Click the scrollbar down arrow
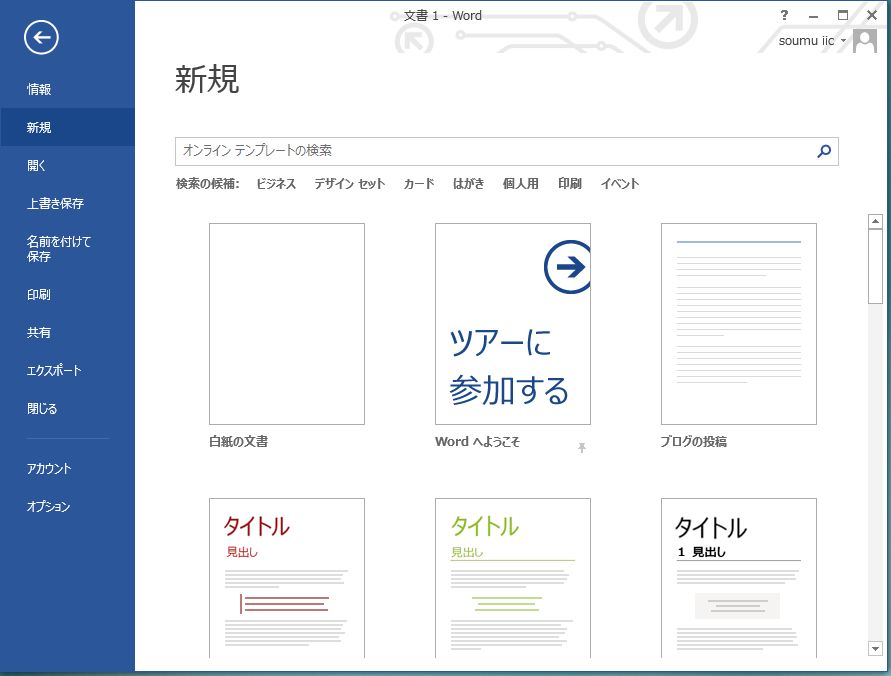This screenshot has height=676, width=891. tap(875, 648)
